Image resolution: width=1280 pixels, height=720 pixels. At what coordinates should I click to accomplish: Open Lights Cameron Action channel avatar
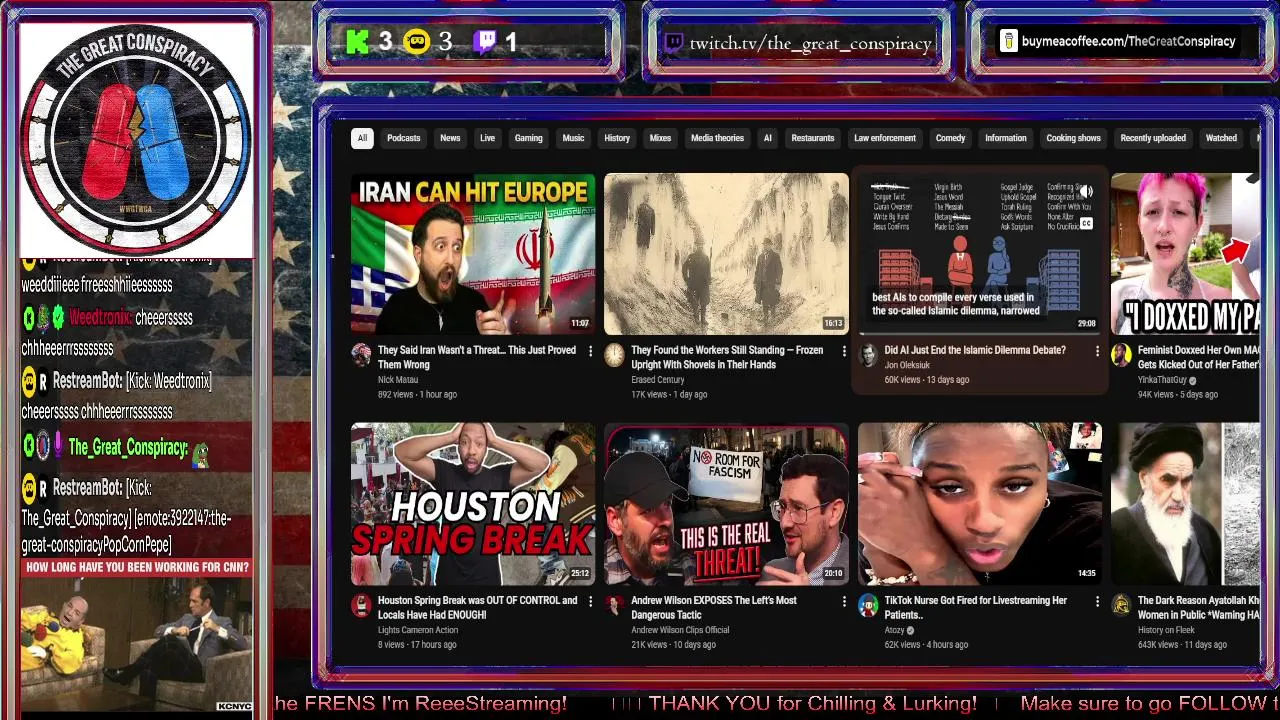click(x=361, y=605)
